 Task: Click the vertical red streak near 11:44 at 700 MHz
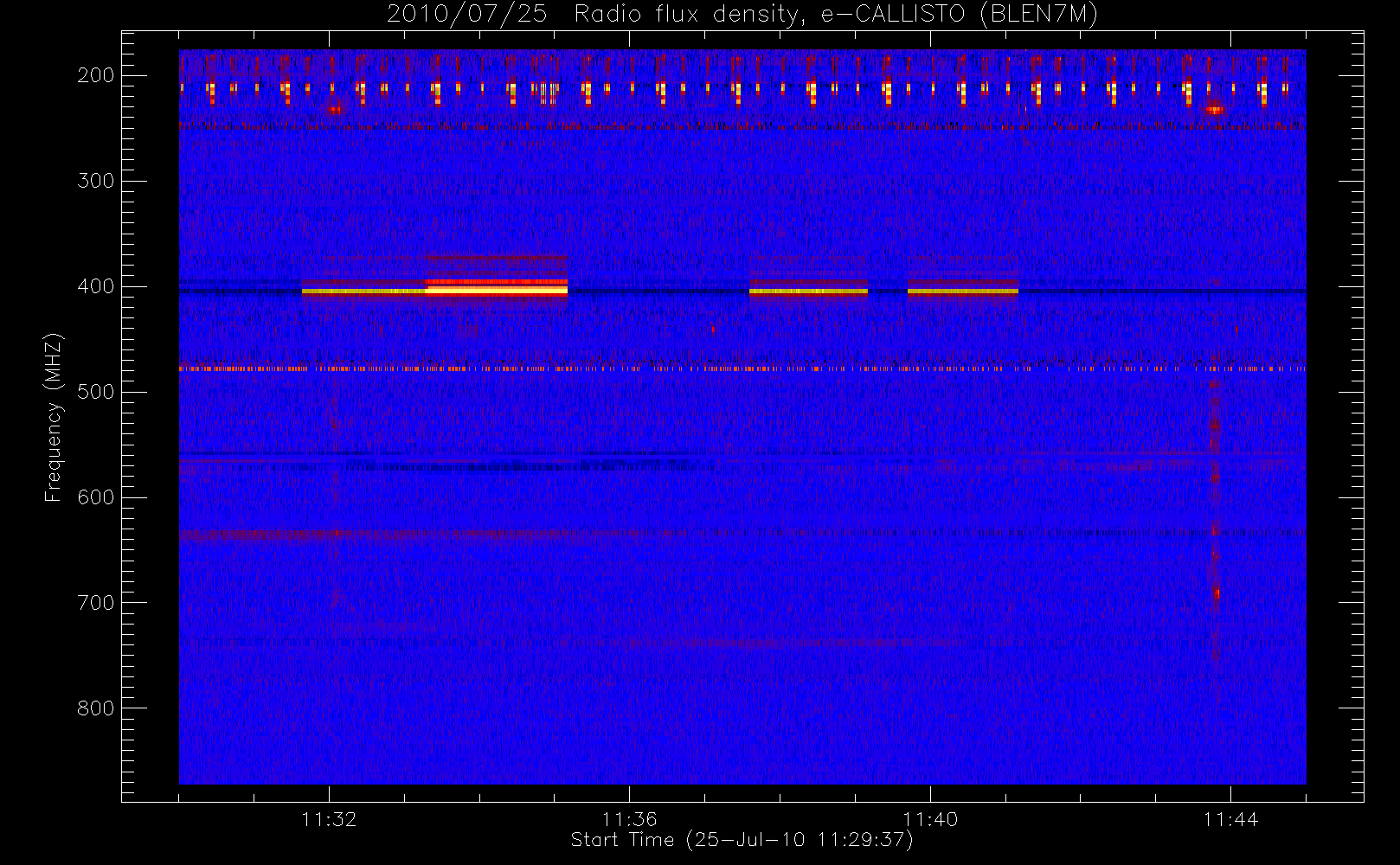(1216, 595)
